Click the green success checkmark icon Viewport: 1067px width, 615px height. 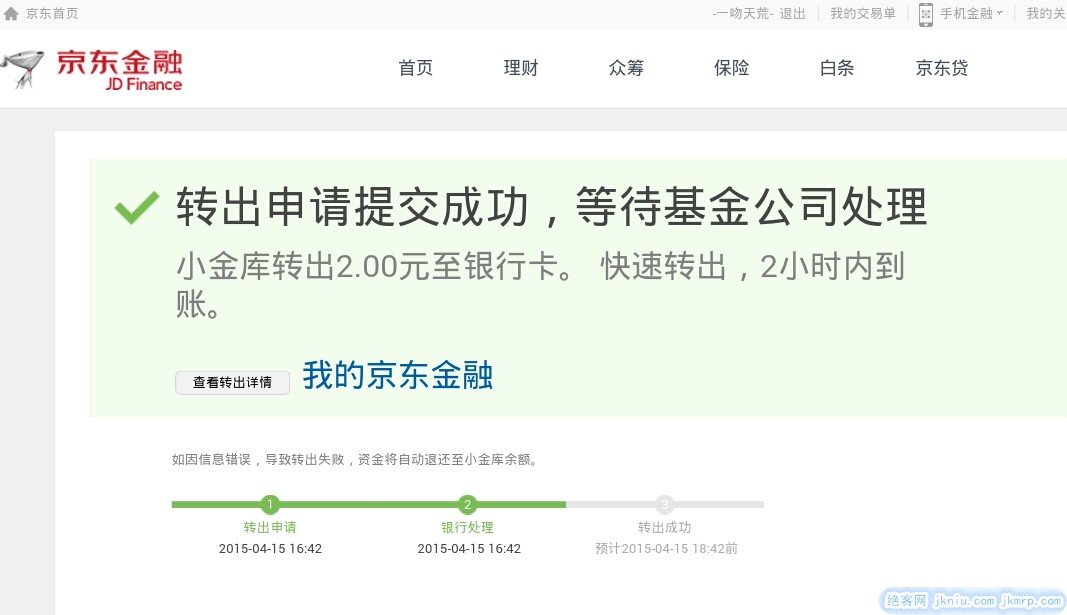[136, 208]
